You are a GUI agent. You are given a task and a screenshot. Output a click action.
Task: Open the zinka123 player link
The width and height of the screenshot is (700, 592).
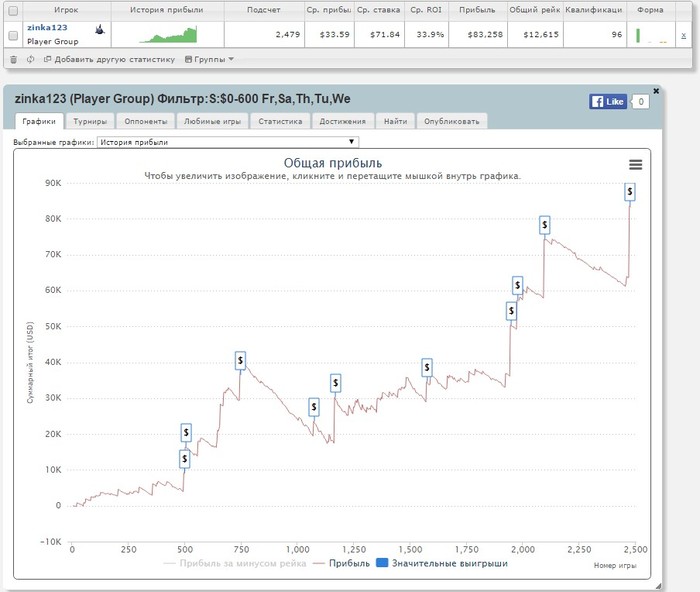pyautogui.click(x=47, y=27)
